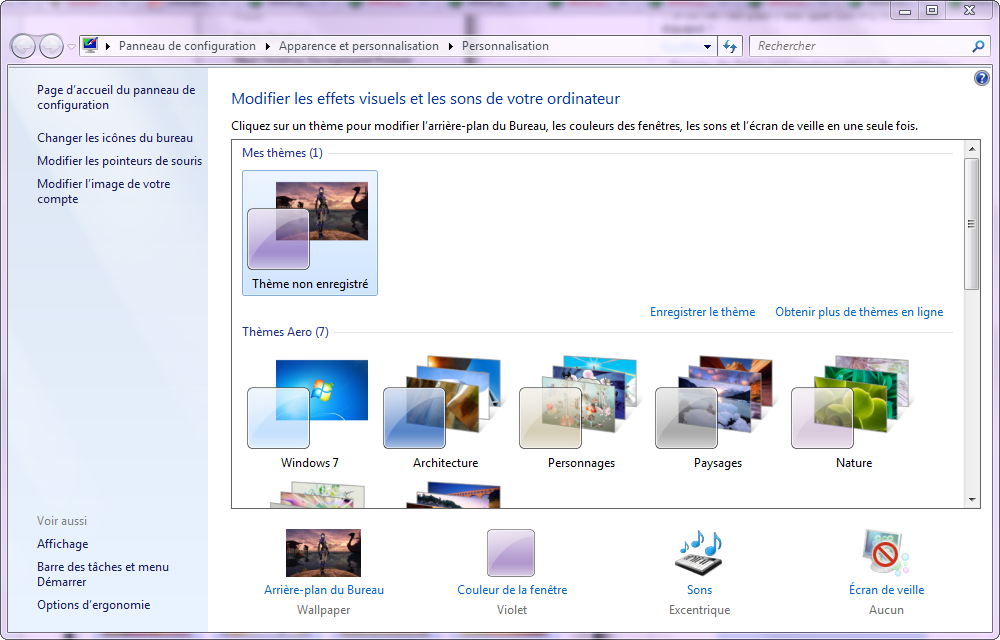Open 'Modifier l'image de votre compte' link
Viewport: 1000px width, 640px height.
103,191
